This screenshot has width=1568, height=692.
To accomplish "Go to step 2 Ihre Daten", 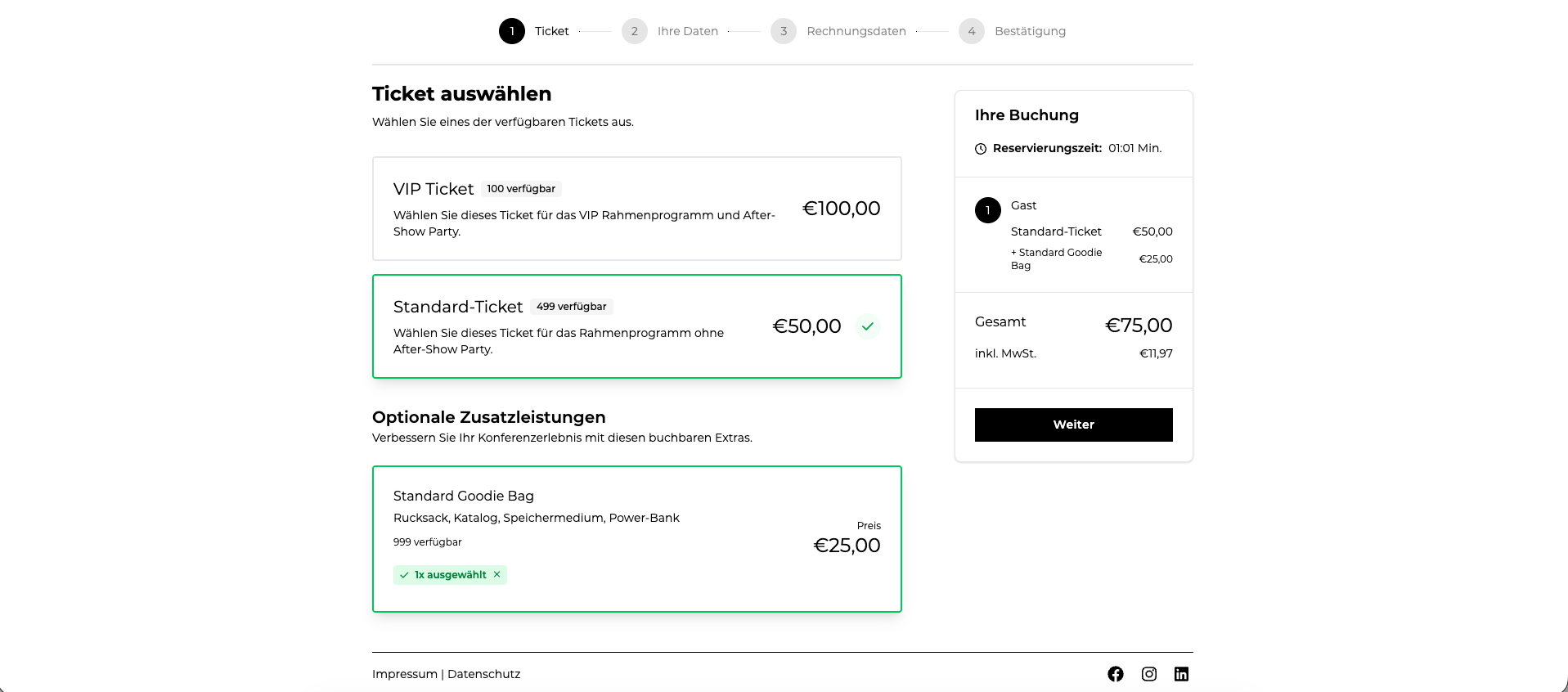I will (x=635, y=31).
